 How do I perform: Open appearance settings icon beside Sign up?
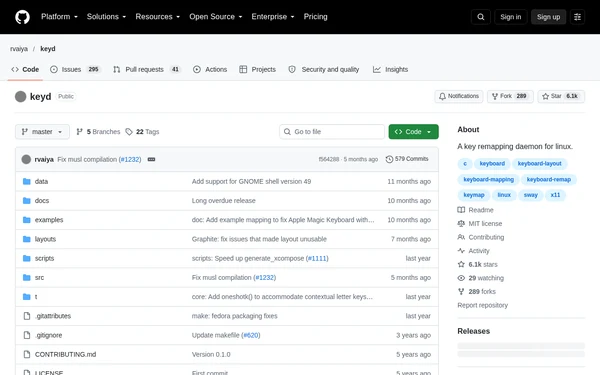[577, 17]
